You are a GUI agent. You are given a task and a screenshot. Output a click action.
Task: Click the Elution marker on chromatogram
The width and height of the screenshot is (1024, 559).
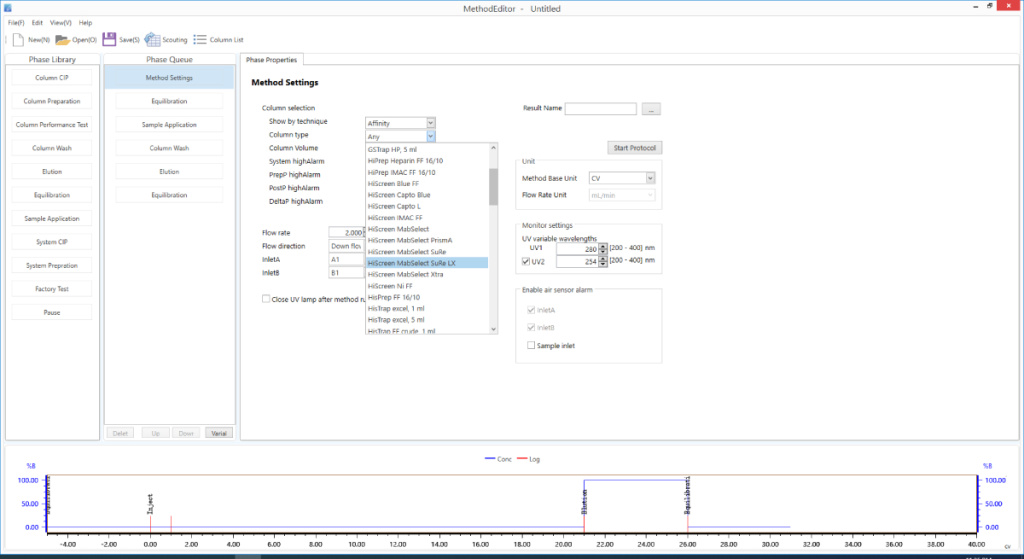tap(584, 502)
